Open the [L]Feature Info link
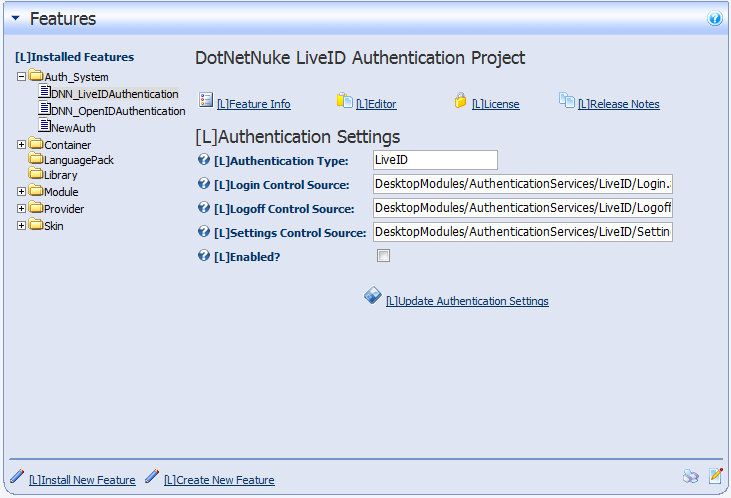The image size is (731, 498). 254,104
